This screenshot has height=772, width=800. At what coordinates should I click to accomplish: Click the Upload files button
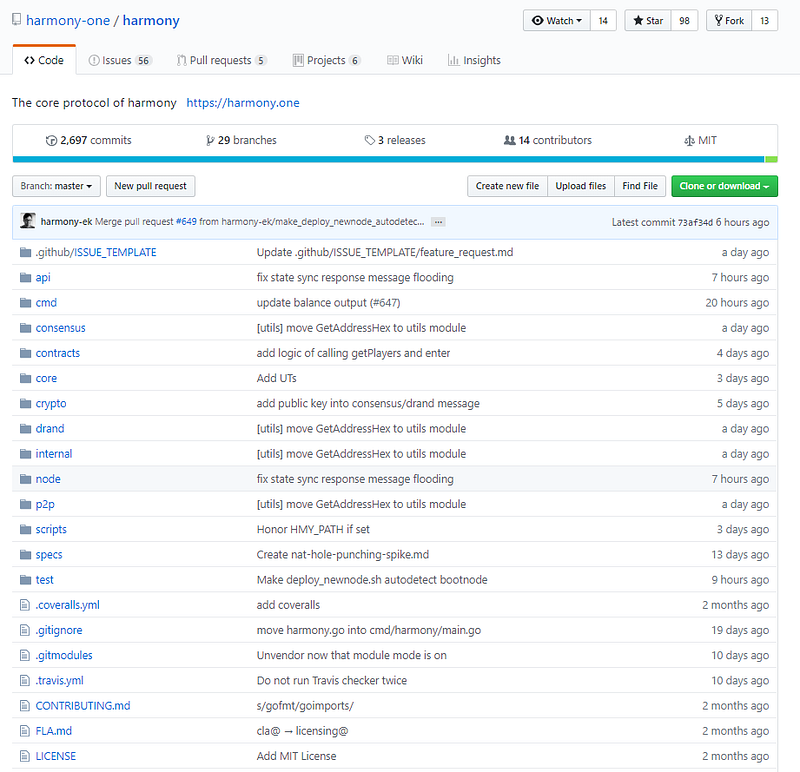pos(581,186)
